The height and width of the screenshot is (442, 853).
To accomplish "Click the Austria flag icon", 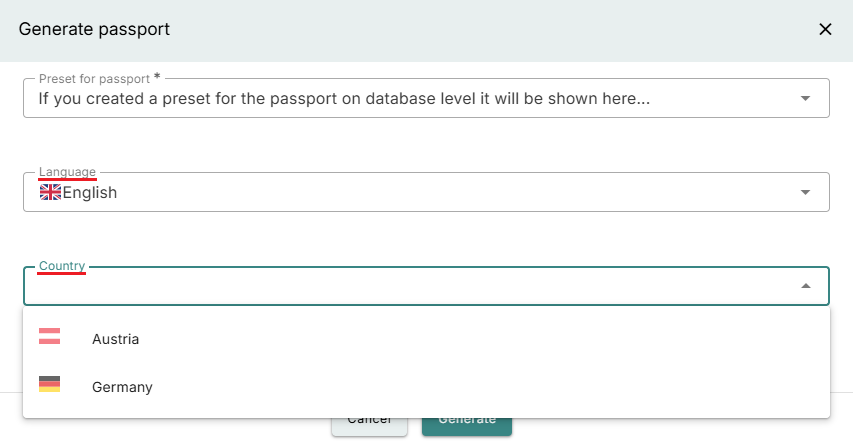I will (x=50, y=336).
